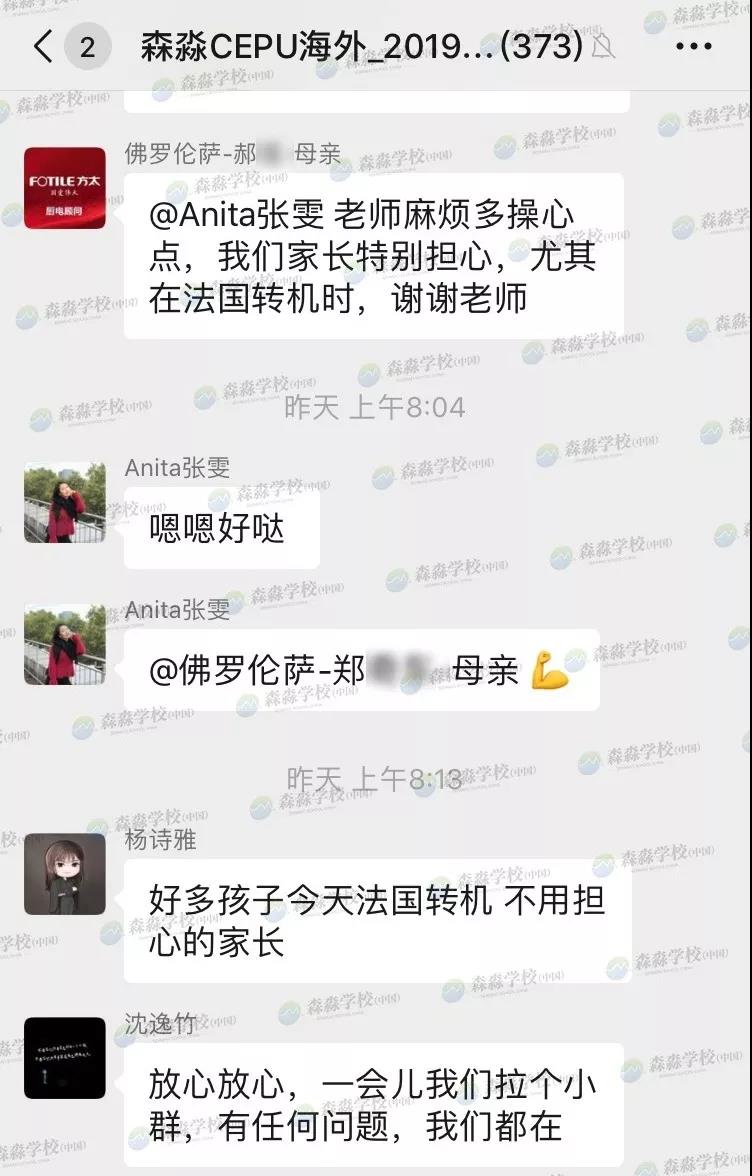Tap the flexed arm emoji
Image resolution: width=752 pixels, height=1176 pixels.
pyautogui.click(x=550, y=670)
